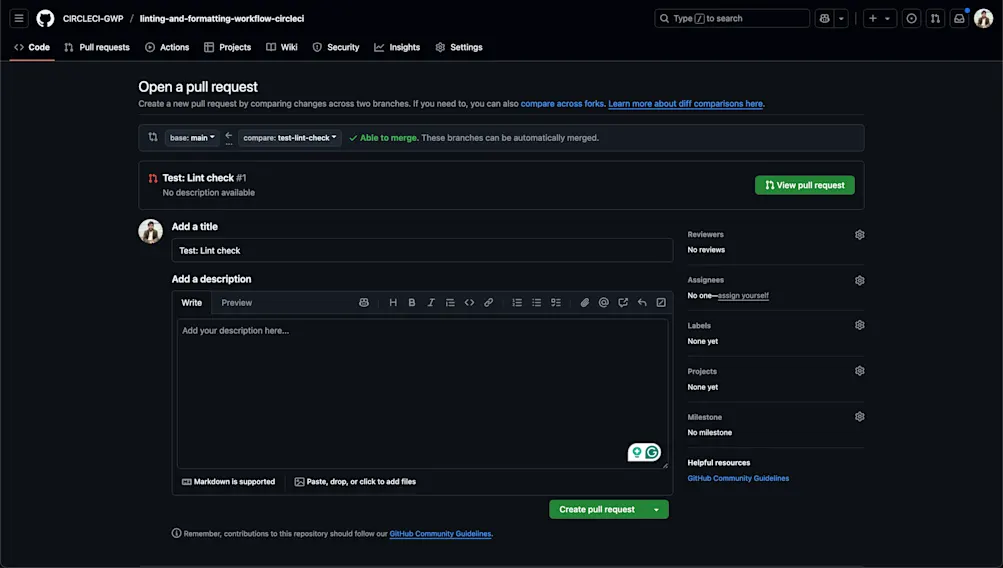Insert a saved reply
This screenshot has width=1003, height=568.
coord(642,303)
